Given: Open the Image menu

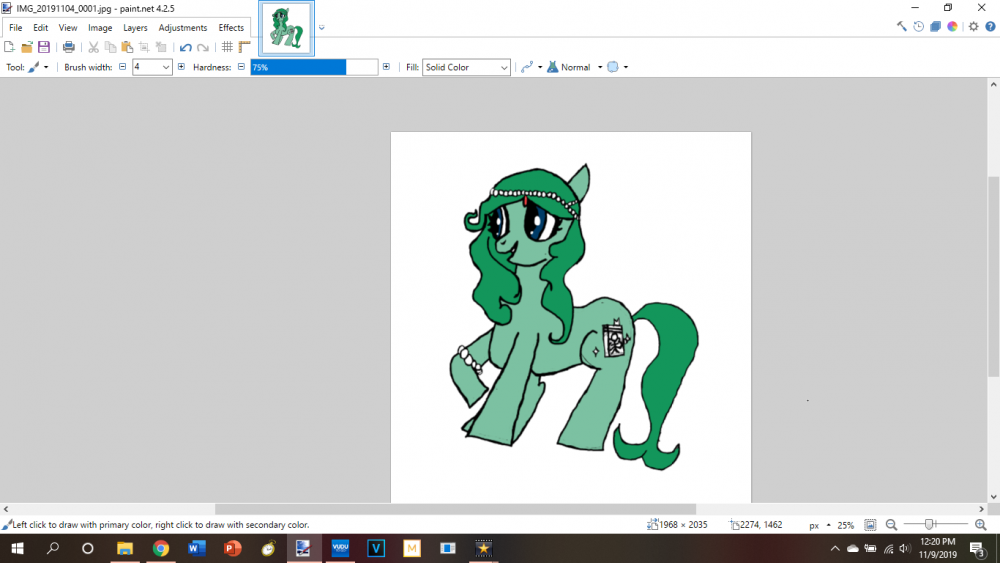Looking at the screenshot, I should [x=99, y=27].
